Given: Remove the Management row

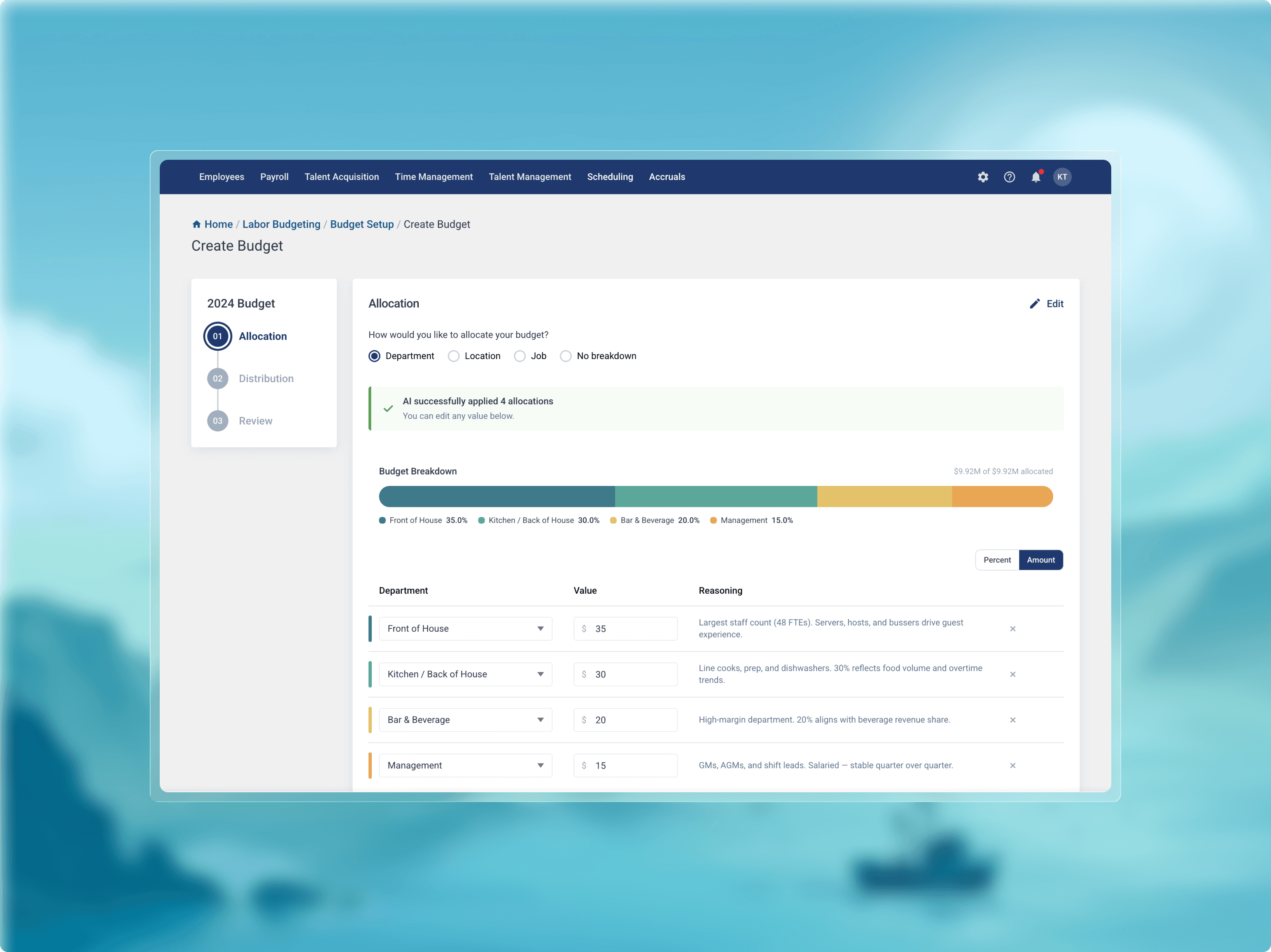Looking at the screenshot, I should pyautogui.click(x=1013, y=765).
